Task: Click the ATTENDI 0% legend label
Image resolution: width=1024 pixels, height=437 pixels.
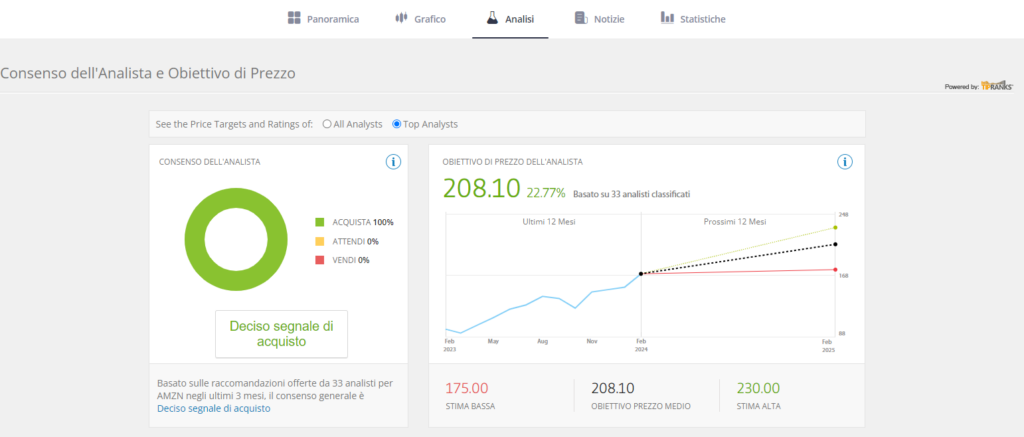Action: pyautogui.click(x=355, y=241)
